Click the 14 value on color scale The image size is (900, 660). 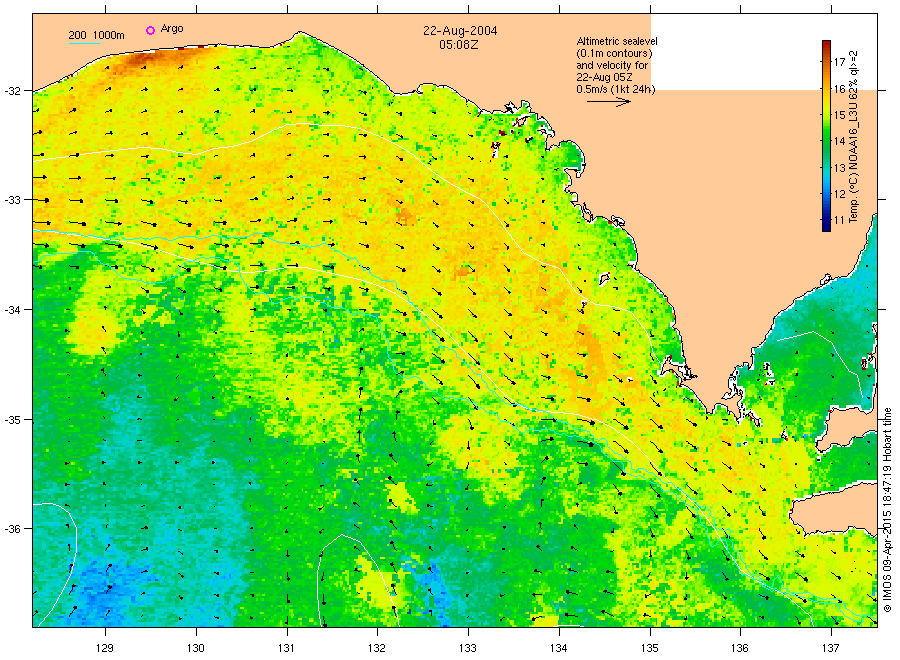pos(839,141)
